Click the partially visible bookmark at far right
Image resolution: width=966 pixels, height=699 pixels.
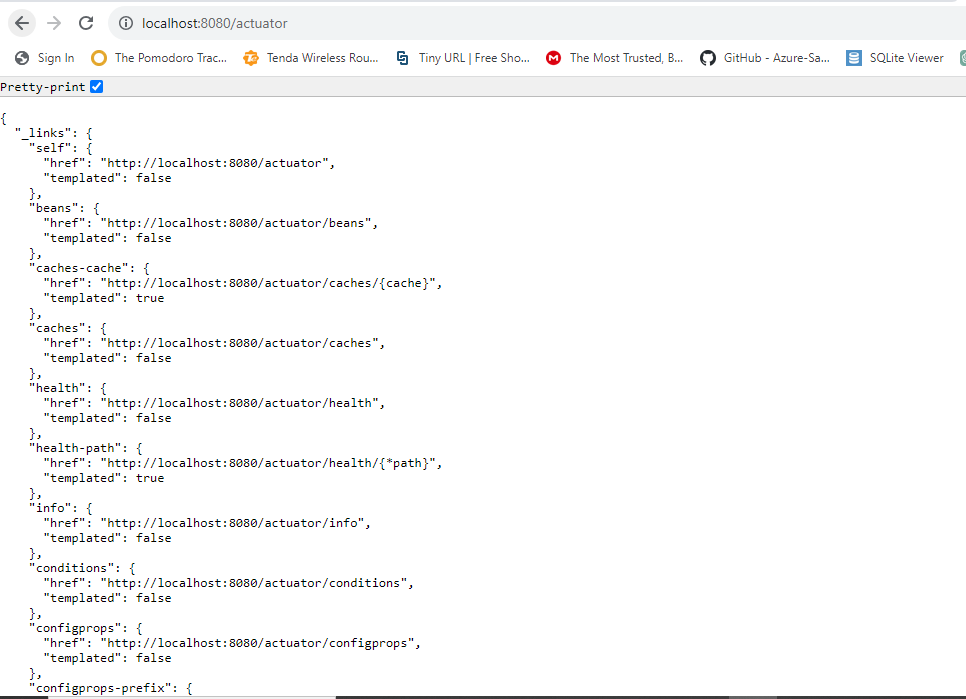961,58
